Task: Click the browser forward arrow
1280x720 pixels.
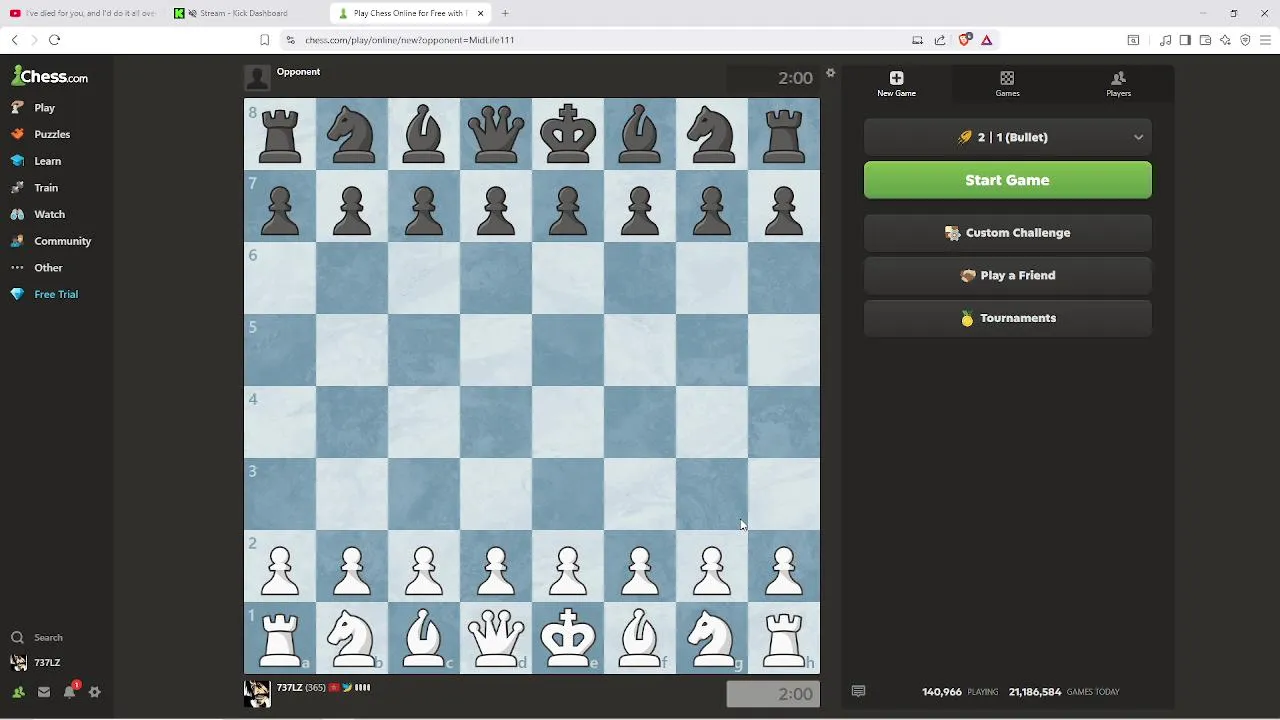Action: [x=34, y=40]
